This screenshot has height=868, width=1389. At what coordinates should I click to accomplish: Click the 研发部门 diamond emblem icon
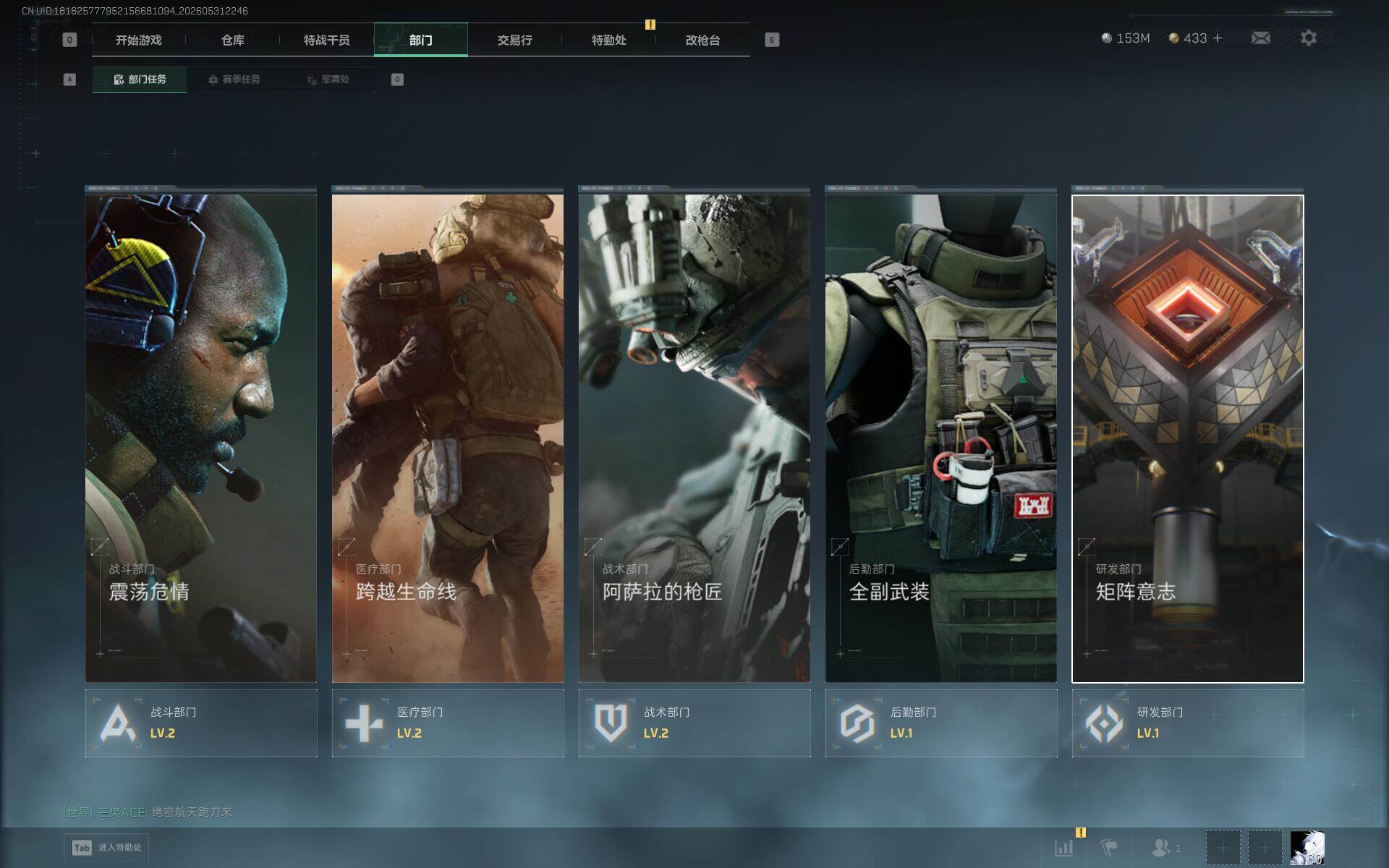click(x=1104, y=723)
